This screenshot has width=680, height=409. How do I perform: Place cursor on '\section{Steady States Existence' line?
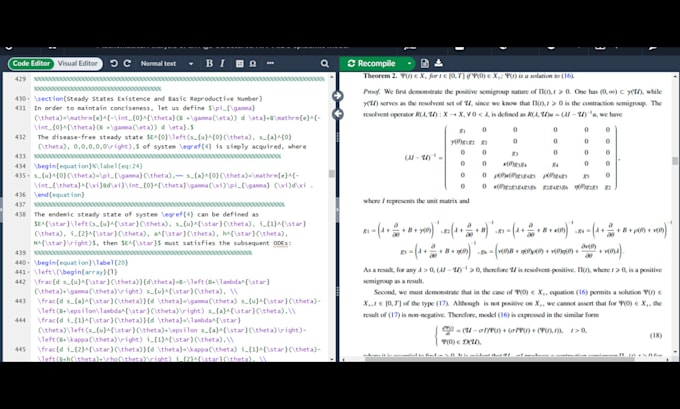pos(147,99)
